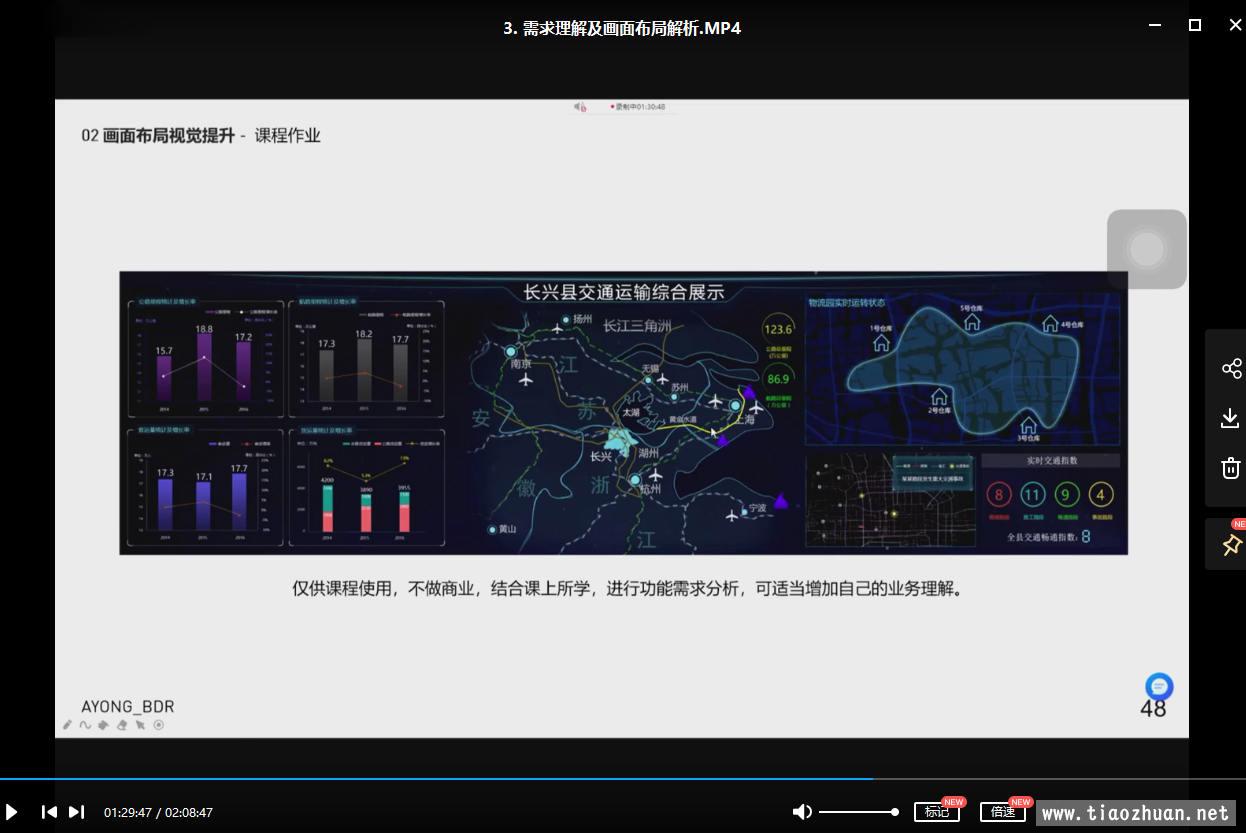Image resolution: width=1246 pixels, height=833 pixels.
Task: Click the red circle number 8 index
Action: (x=998, y=494)
